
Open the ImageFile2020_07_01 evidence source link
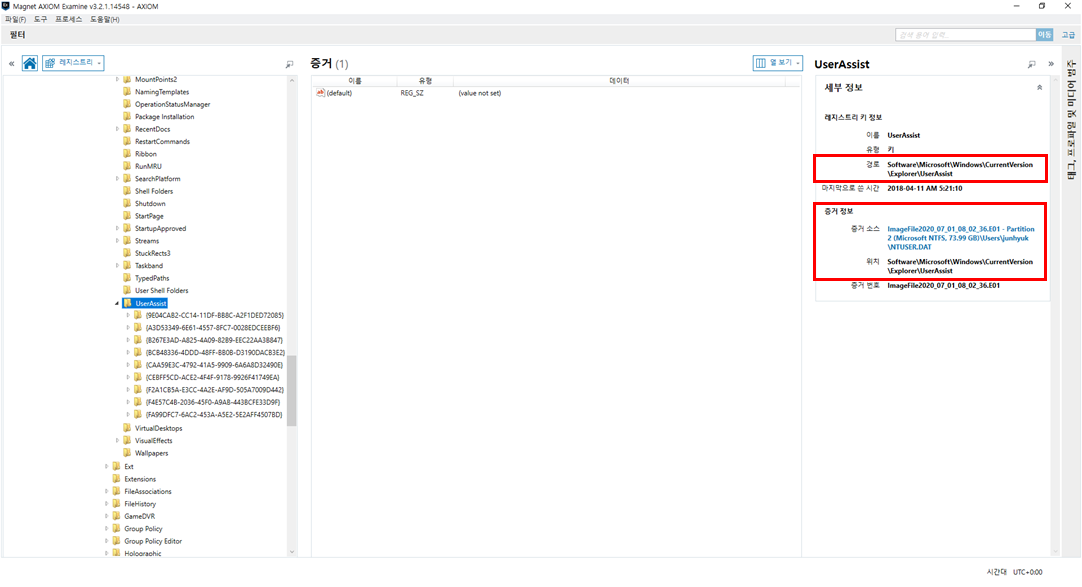[961, 238]
